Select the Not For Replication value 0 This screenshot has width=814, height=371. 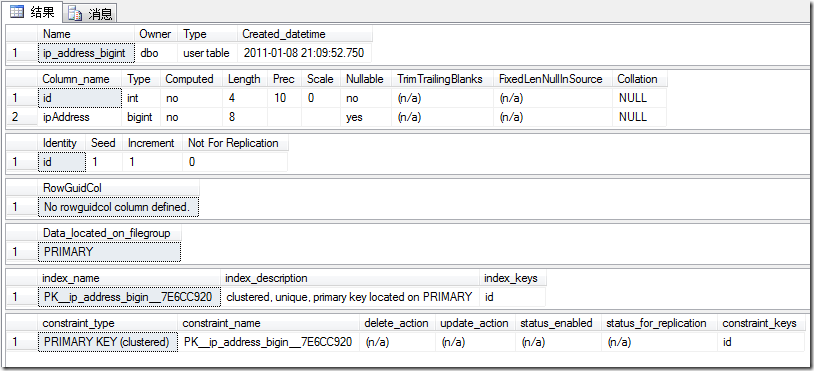tap(235, 162)
